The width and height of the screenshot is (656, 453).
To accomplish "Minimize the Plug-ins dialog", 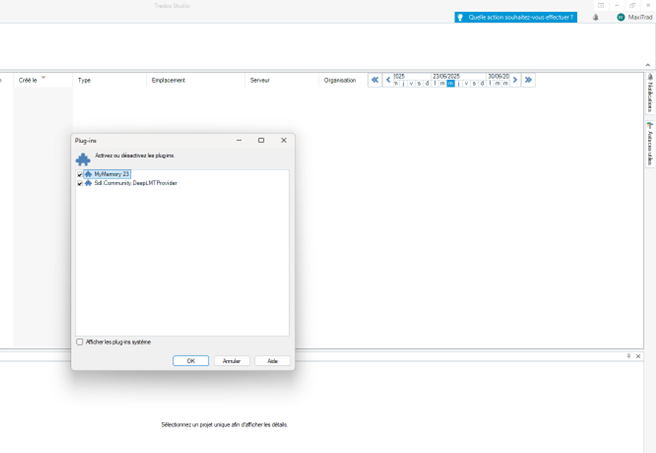I will click(x=239, y=141).
